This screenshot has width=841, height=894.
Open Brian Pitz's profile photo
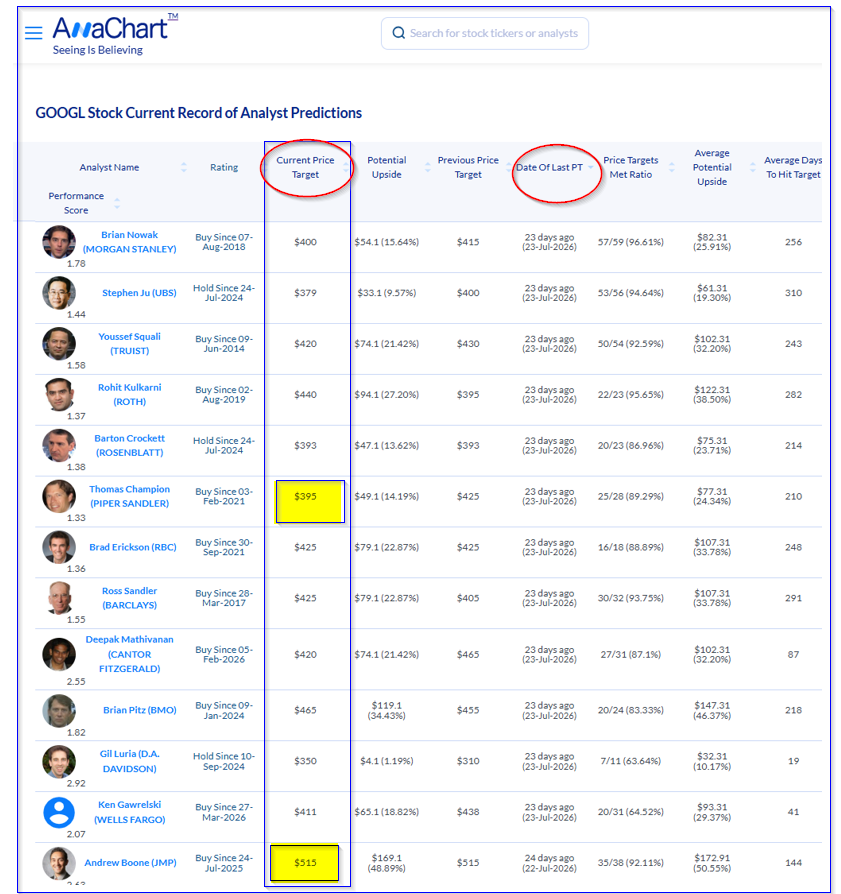point(59,710)
